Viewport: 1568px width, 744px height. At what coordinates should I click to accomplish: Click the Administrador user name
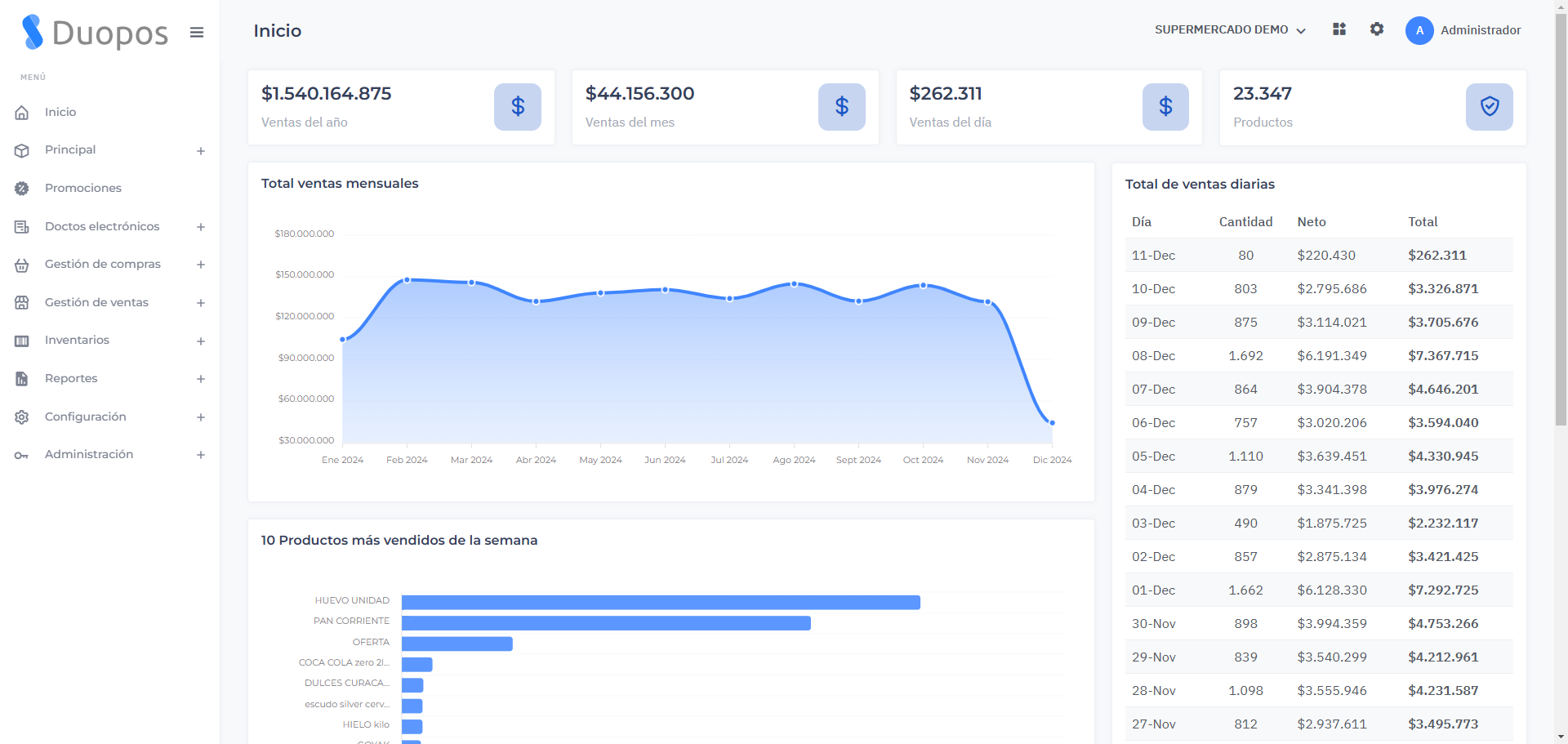1480,30
